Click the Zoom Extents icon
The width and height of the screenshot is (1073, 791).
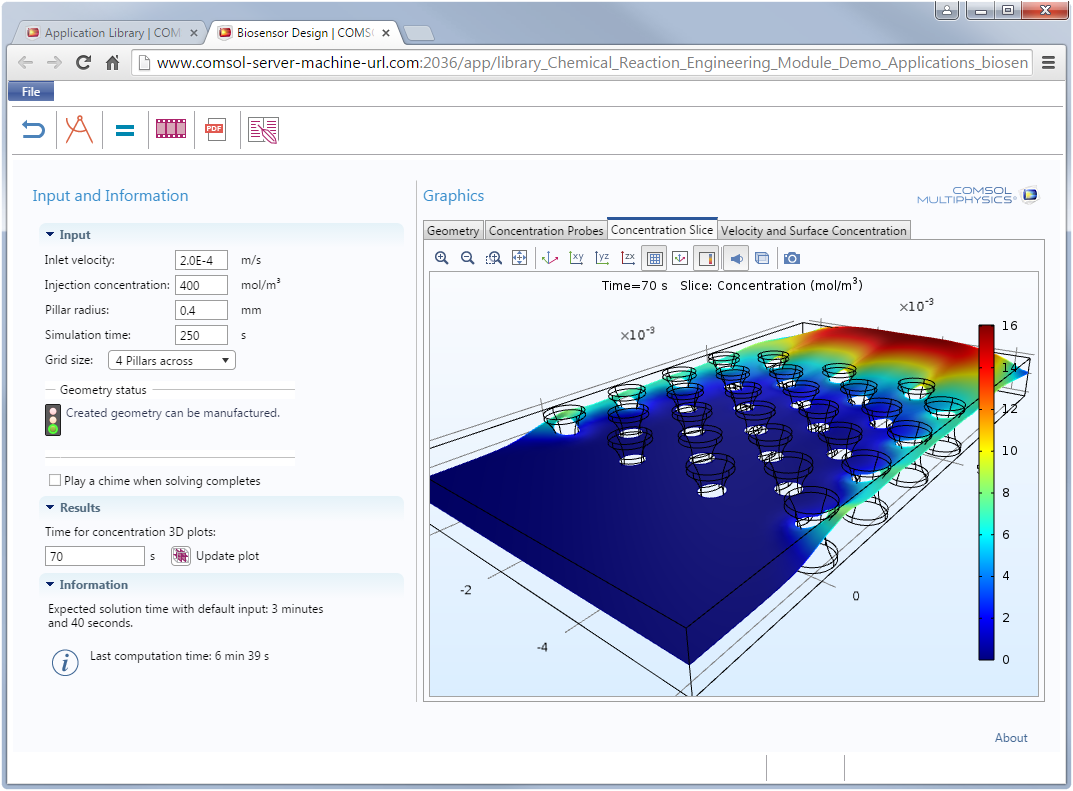(x=520, y=258)
